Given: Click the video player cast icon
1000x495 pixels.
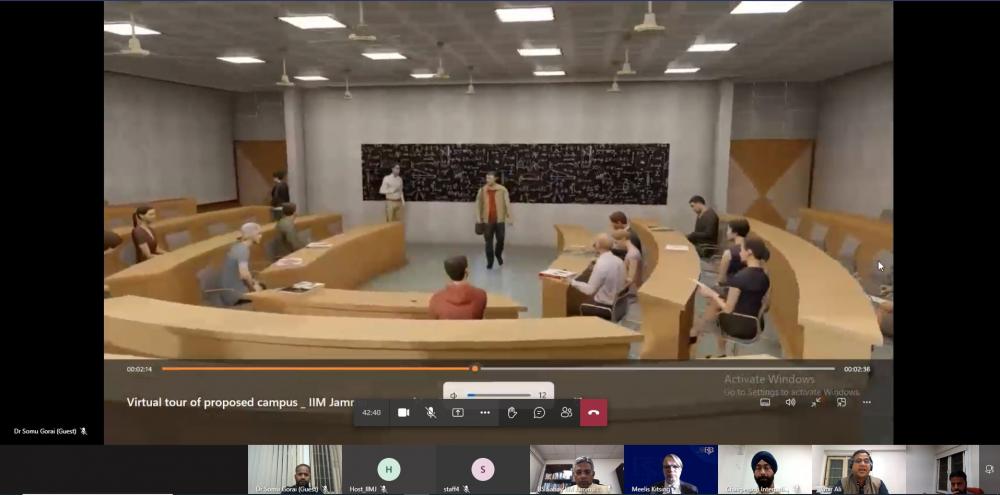Looking at the screenshot, I should click(x=841, y=402).
